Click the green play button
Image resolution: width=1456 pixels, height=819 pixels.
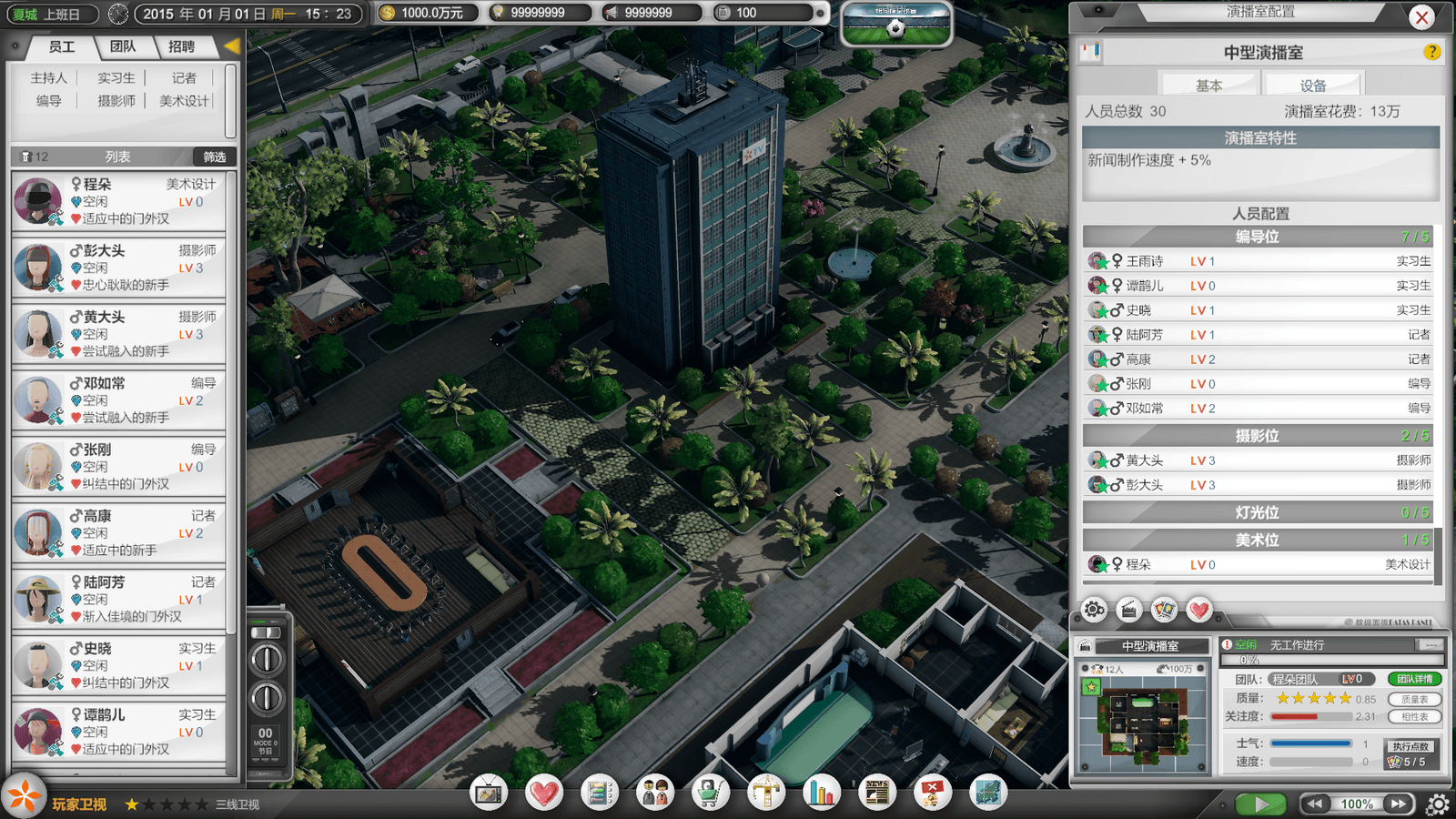pos(1260,804)
